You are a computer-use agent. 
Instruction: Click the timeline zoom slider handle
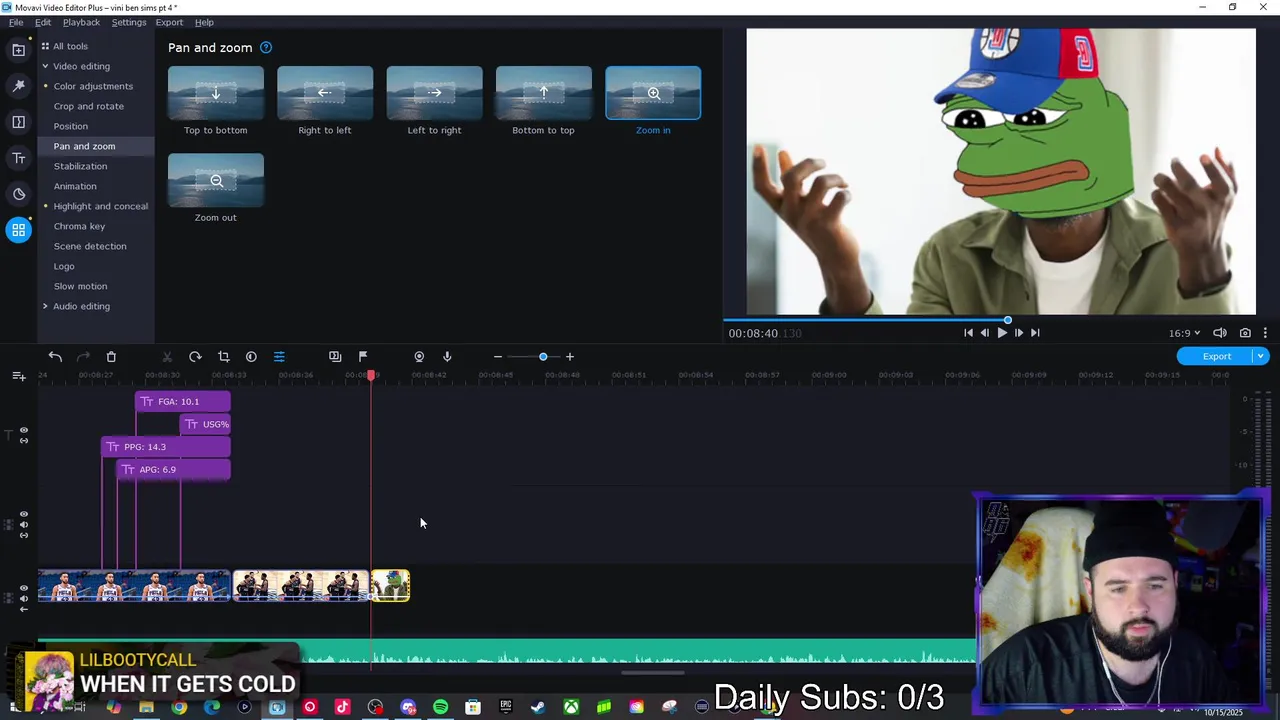tap(543, 357)
